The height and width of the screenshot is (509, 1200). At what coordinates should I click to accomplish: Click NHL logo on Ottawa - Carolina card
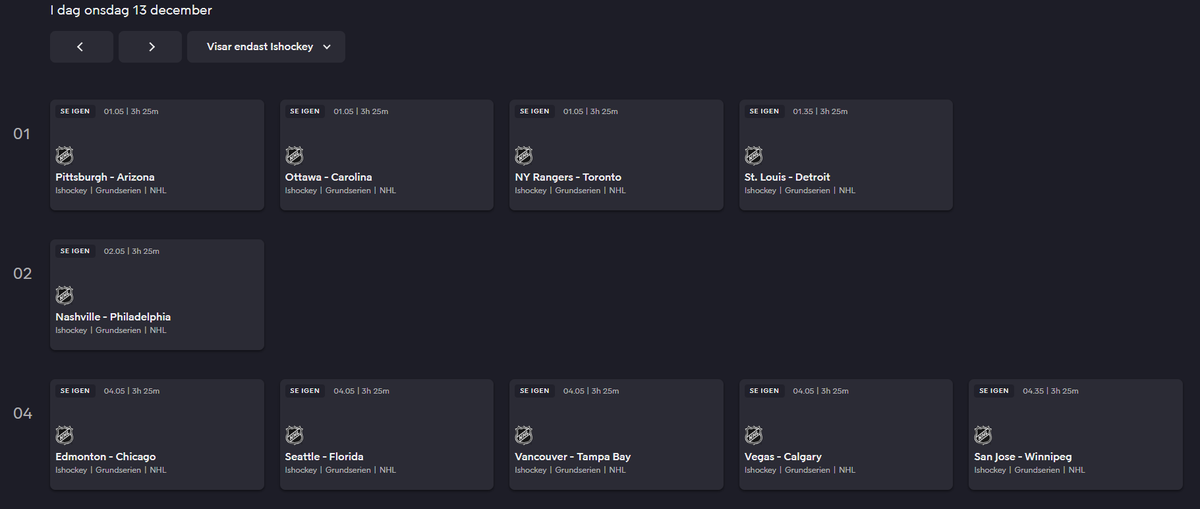coord(294,156)
